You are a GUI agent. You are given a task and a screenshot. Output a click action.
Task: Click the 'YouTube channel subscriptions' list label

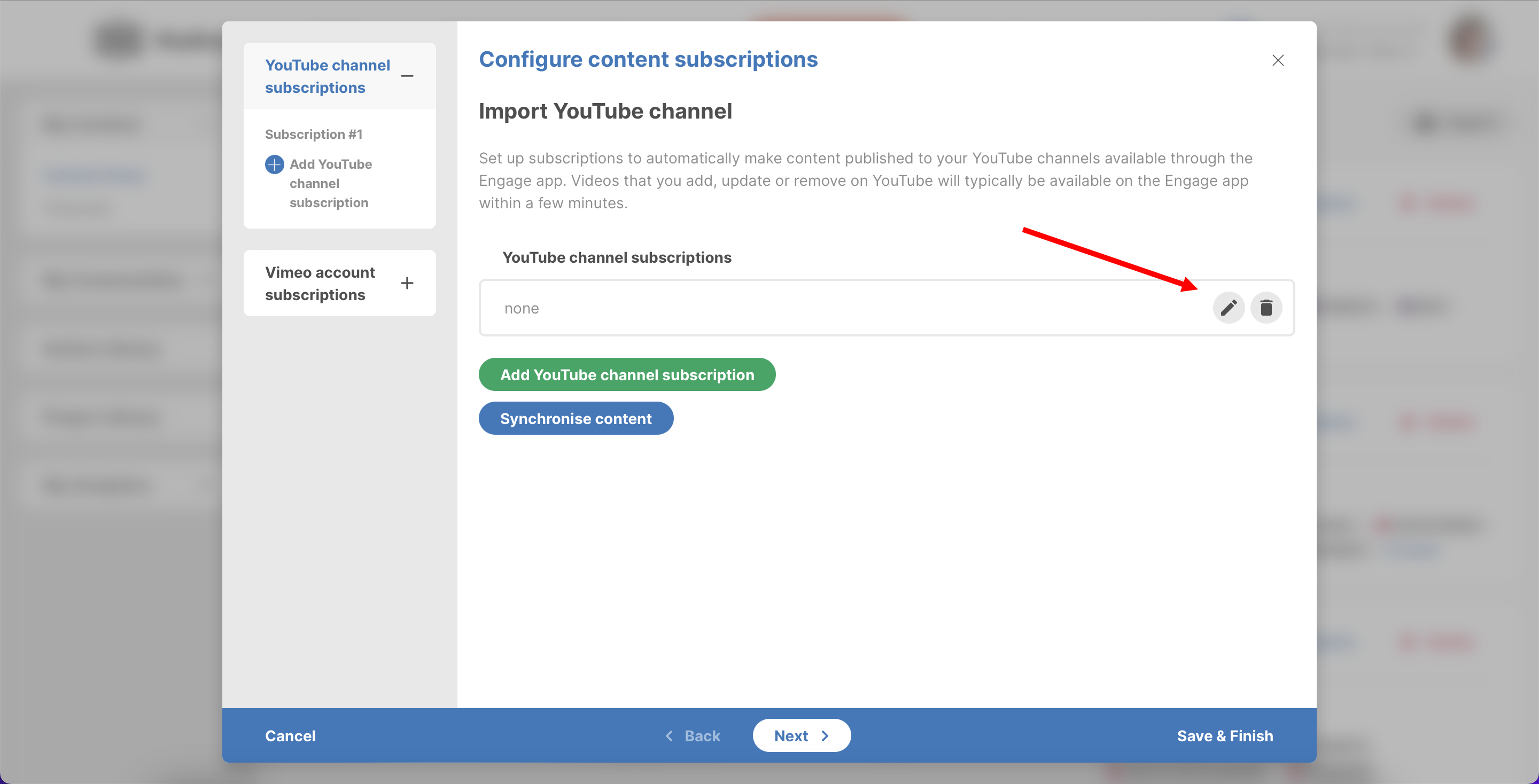tap(617, 257)
